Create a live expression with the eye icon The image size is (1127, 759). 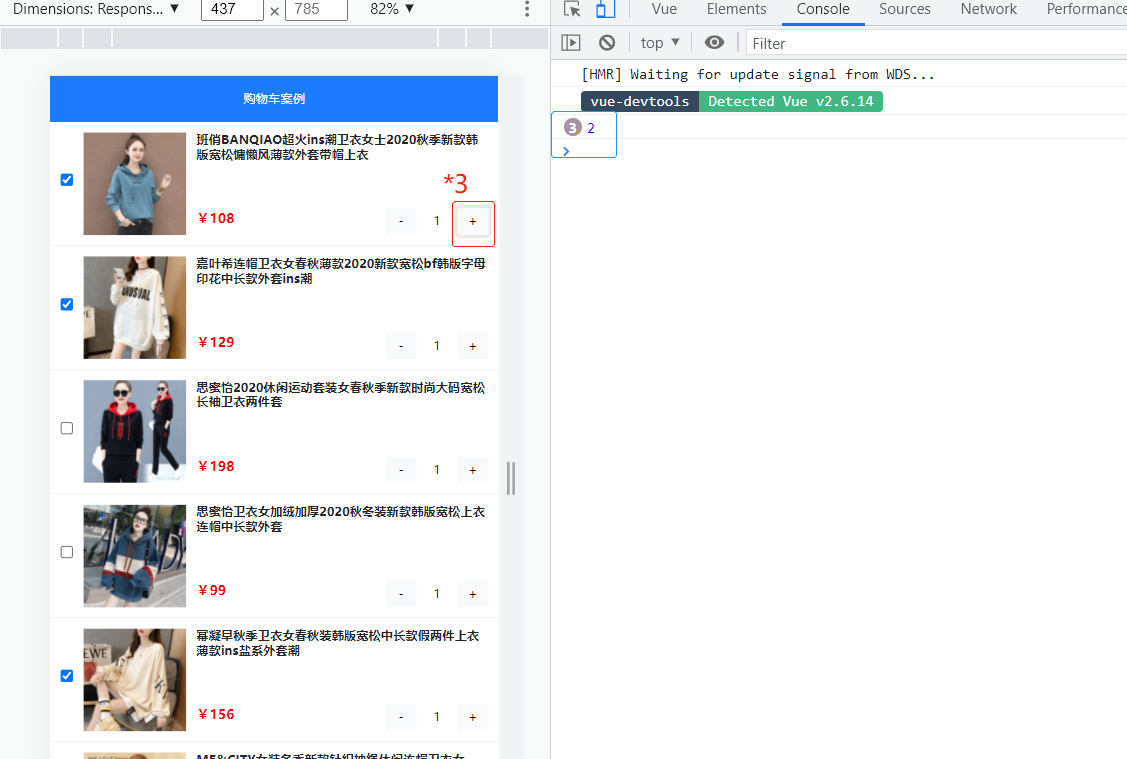point(714,42)
